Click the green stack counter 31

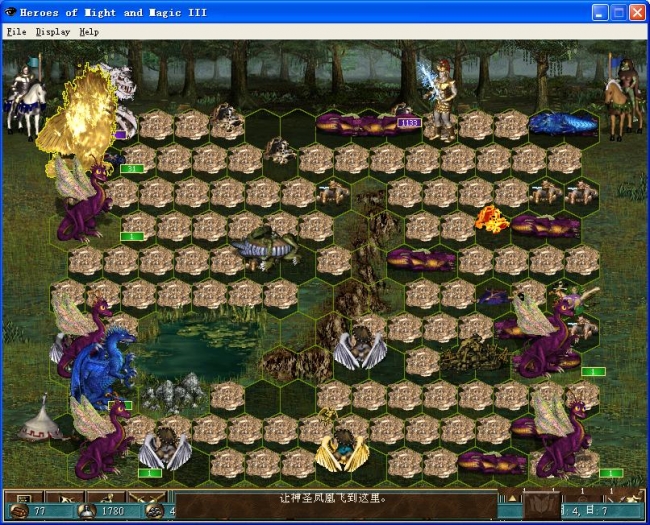(132, 168)
